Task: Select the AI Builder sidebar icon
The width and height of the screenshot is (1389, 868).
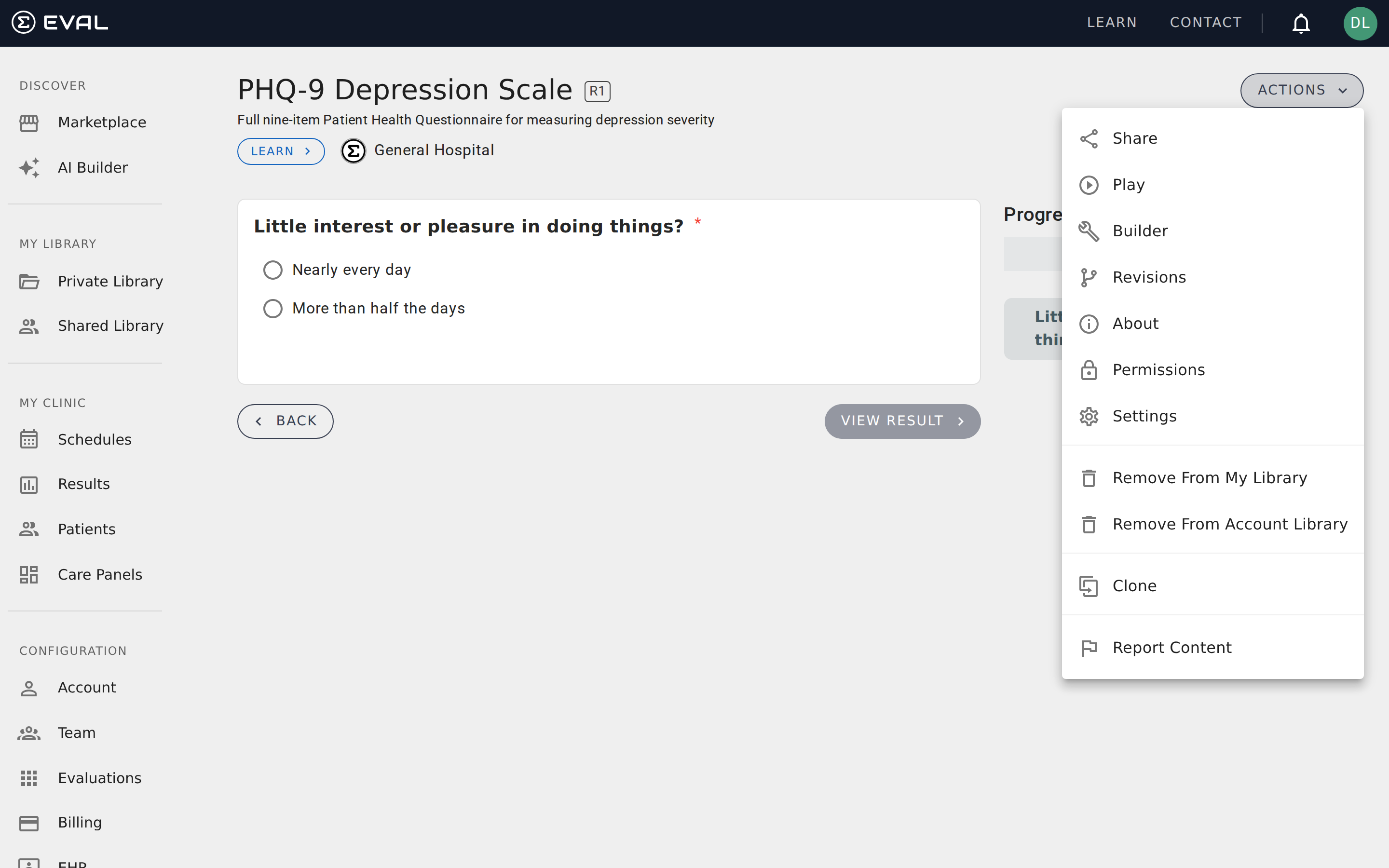Action: pos(29,167)
